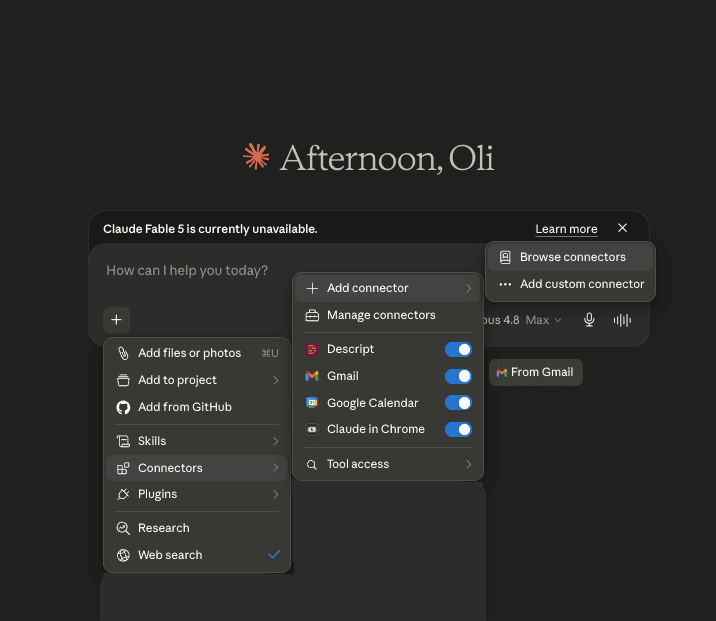
Task: Click the Google Calendar icon
Action: click(312, 403)
